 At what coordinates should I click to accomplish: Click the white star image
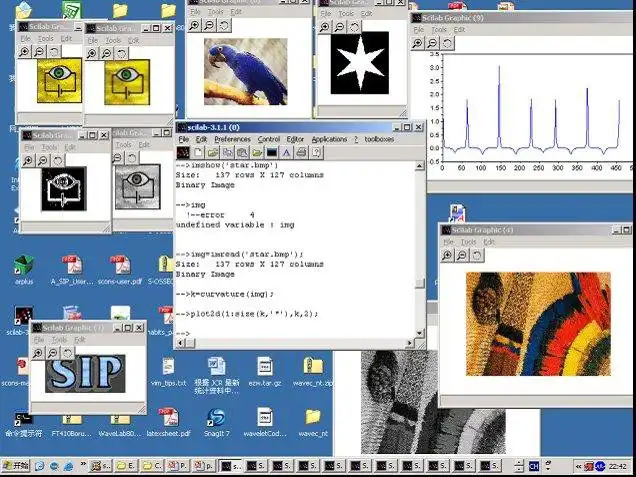click(x=360, y=63)
